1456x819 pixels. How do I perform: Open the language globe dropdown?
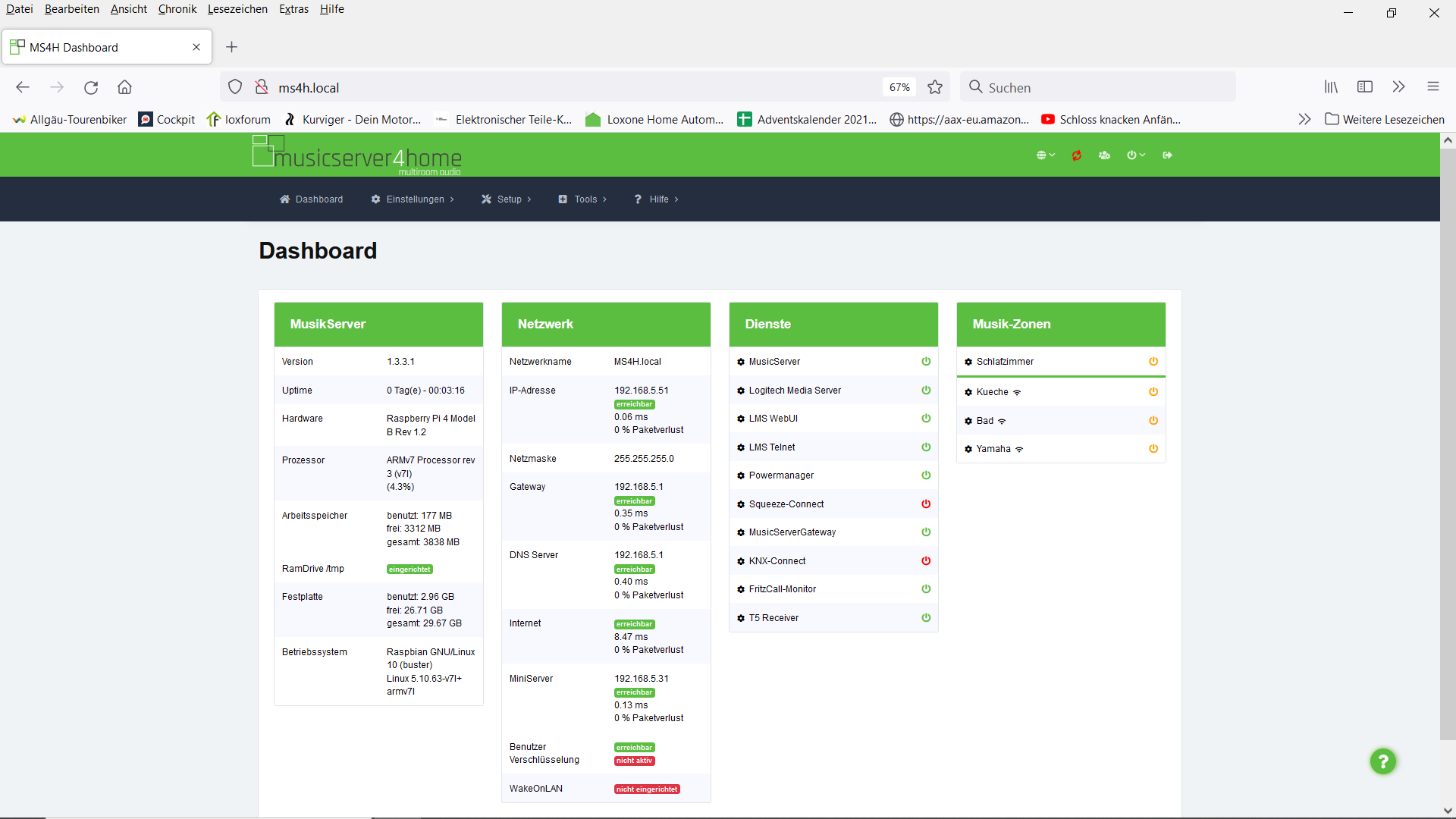pyautogui.click(x=1045, y=155)
